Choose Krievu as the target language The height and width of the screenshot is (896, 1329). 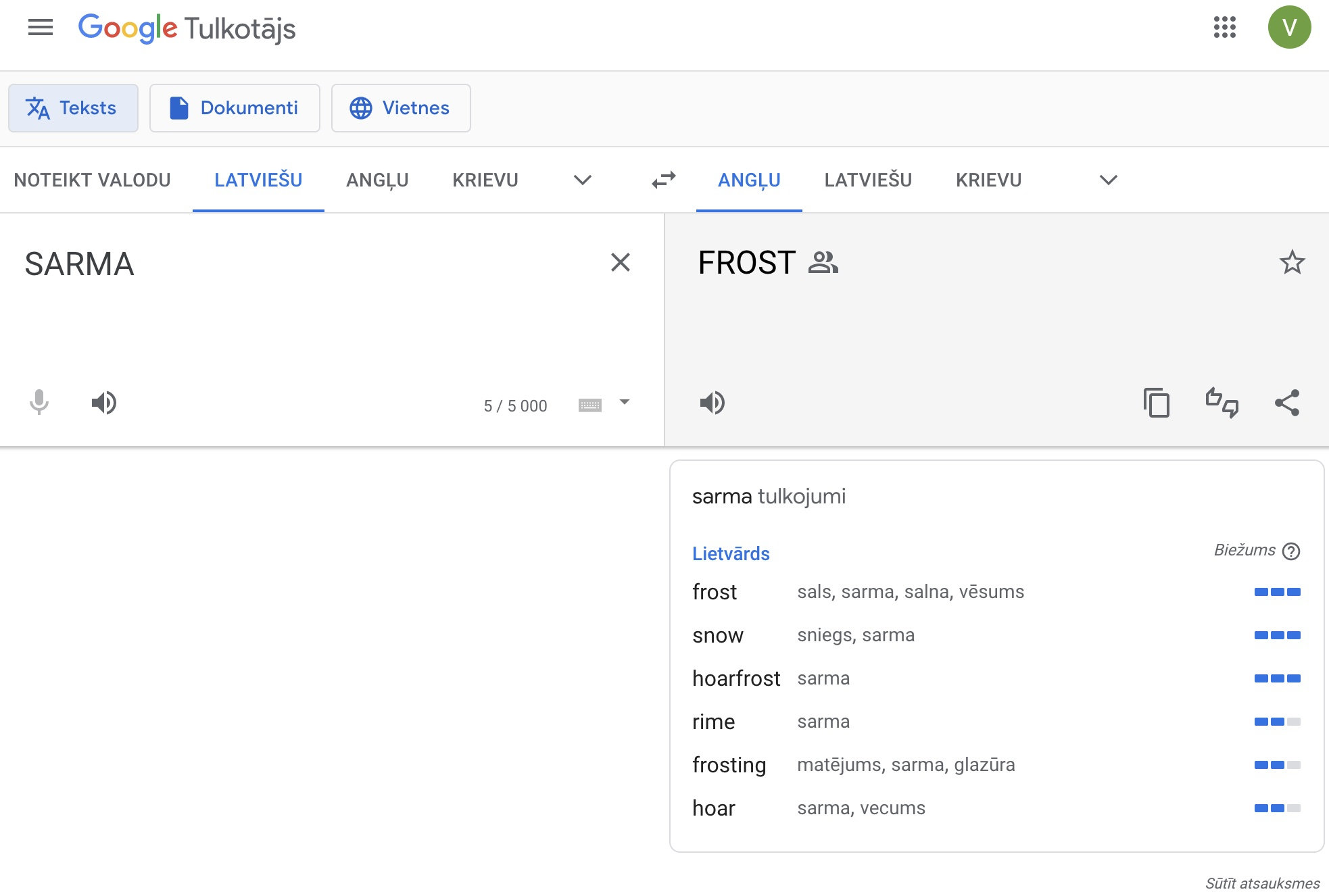[x=988, y=180]
